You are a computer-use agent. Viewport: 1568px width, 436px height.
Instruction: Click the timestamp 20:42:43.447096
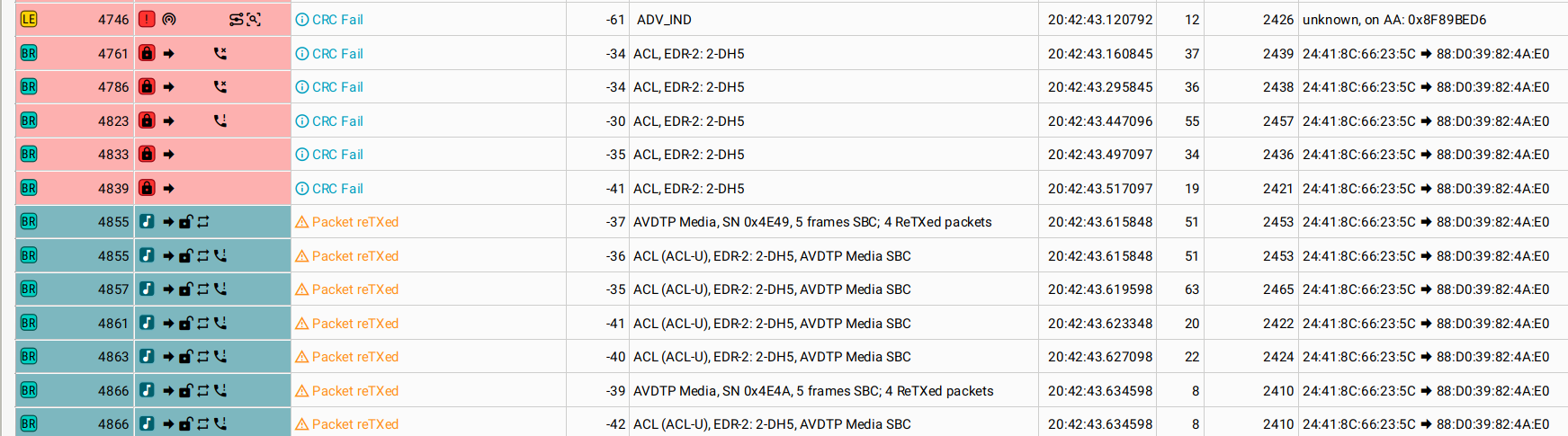[x=1099, y=121]
